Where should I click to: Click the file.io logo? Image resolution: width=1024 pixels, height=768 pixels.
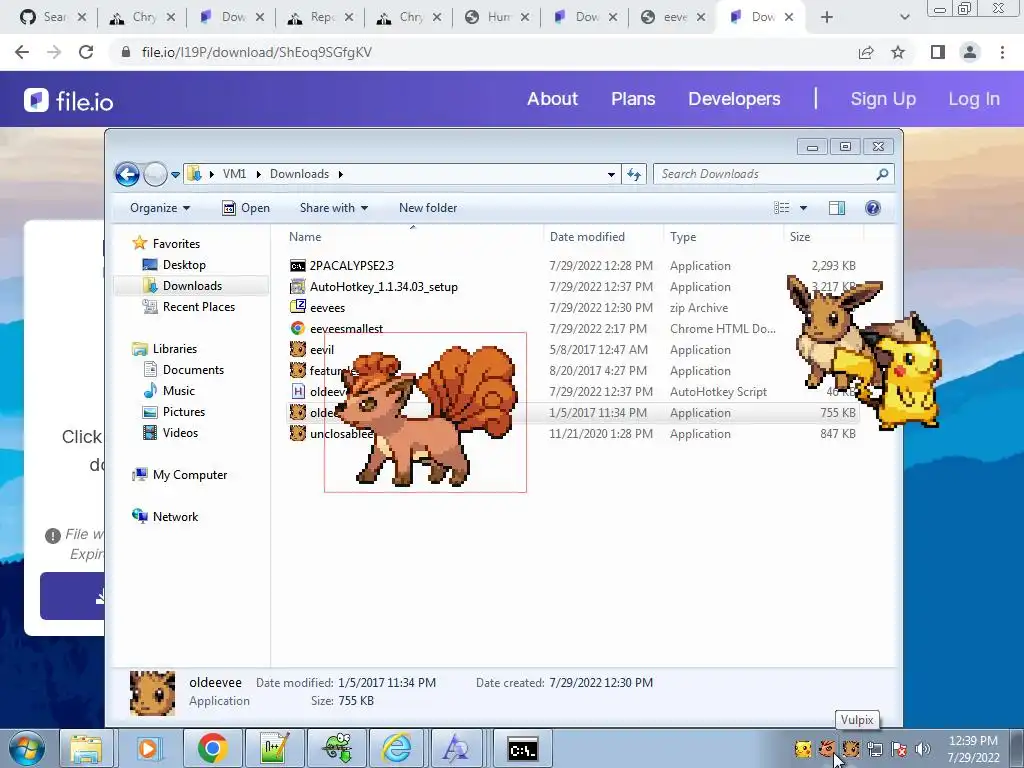(x=69, y=101)
